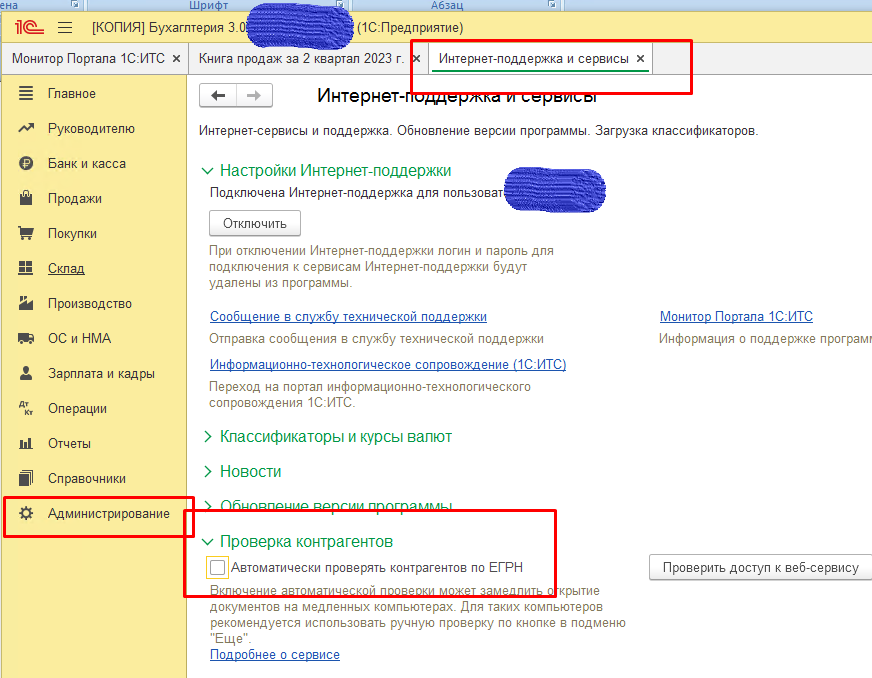Expand the Новости section
The height and width of the screenshot is (678, 872).
207,472
